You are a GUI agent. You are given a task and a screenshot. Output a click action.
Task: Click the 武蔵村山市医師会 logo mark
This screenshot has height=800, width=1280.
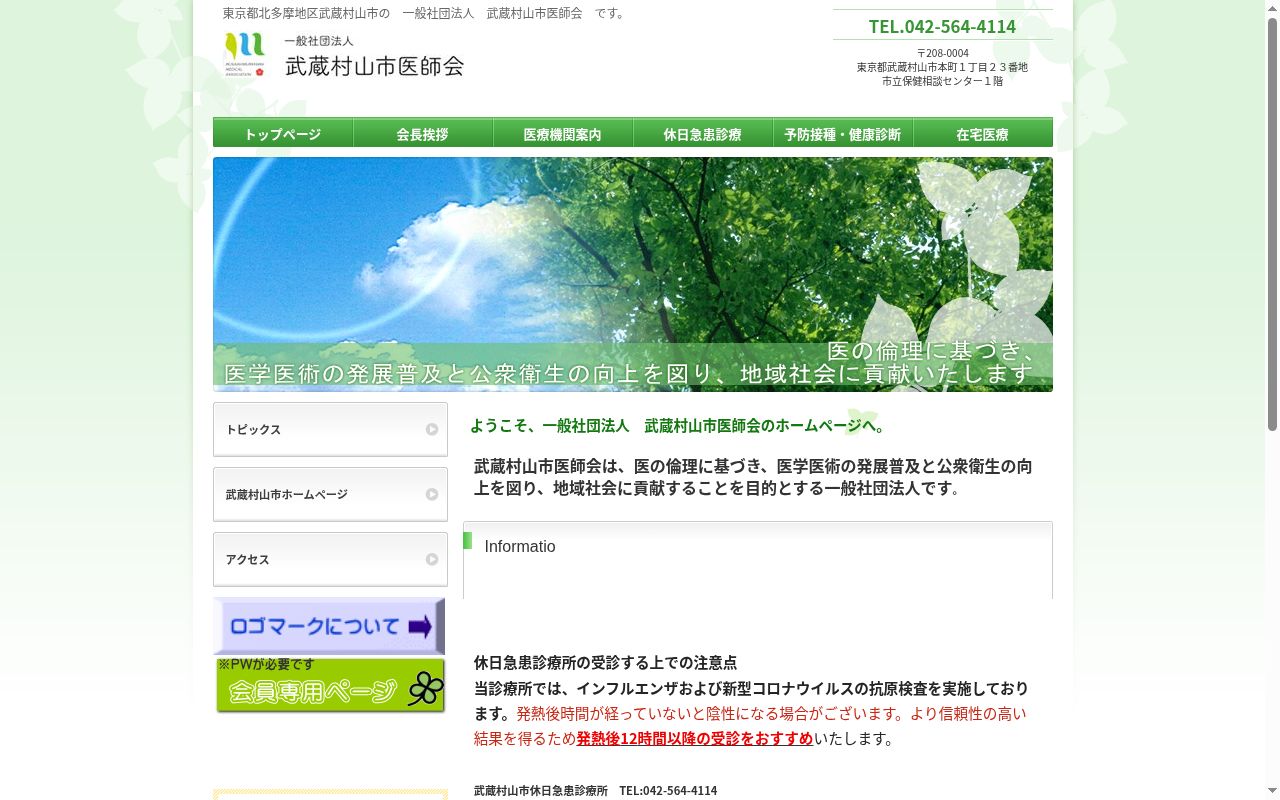tap(245, 54)
